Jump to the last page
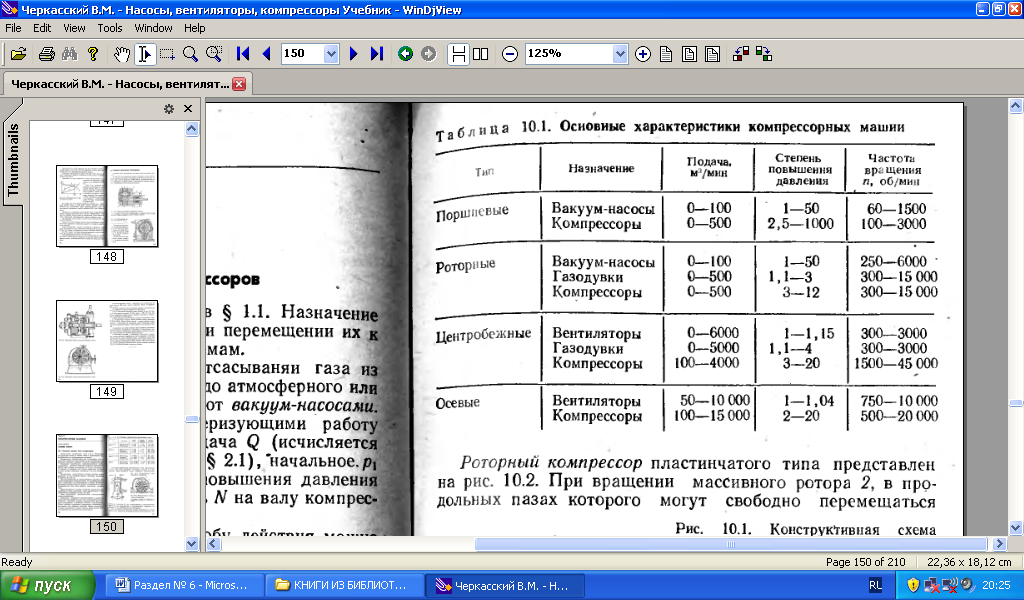The image size is (1024, 600). point(377,54)
